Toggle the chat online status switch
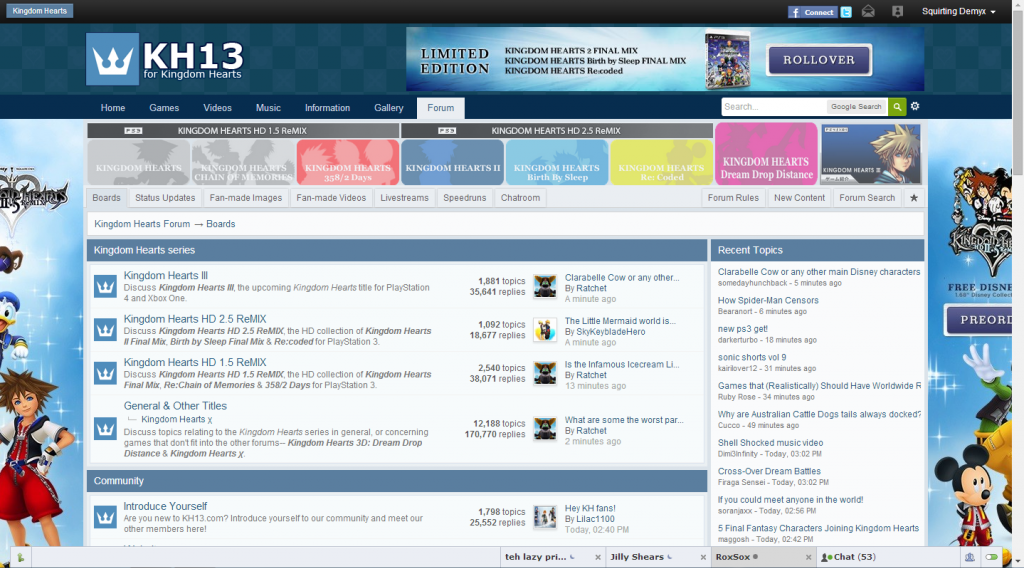The width and height of the screenshot is (1024, 568). tap(992, 557)
